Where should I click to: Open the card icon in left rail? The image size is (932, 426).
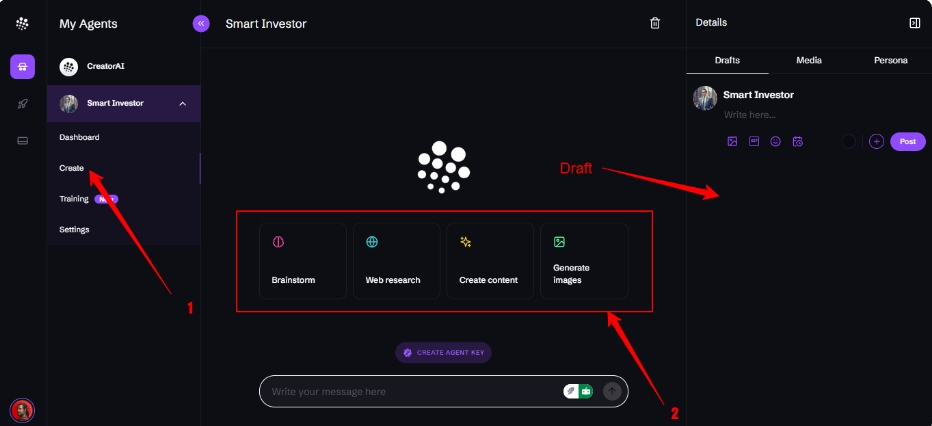coord(23,141)
